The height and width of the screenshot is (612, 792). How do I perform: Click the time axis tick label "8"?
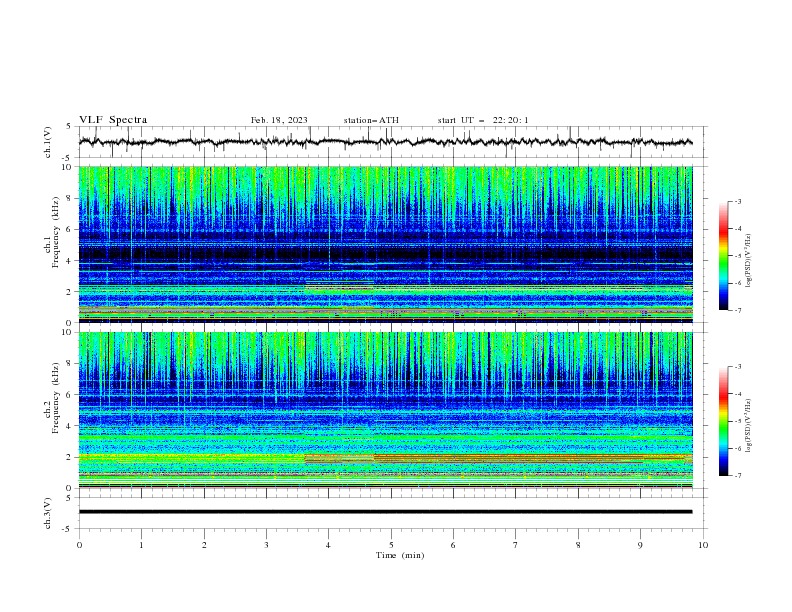[578, 545]
